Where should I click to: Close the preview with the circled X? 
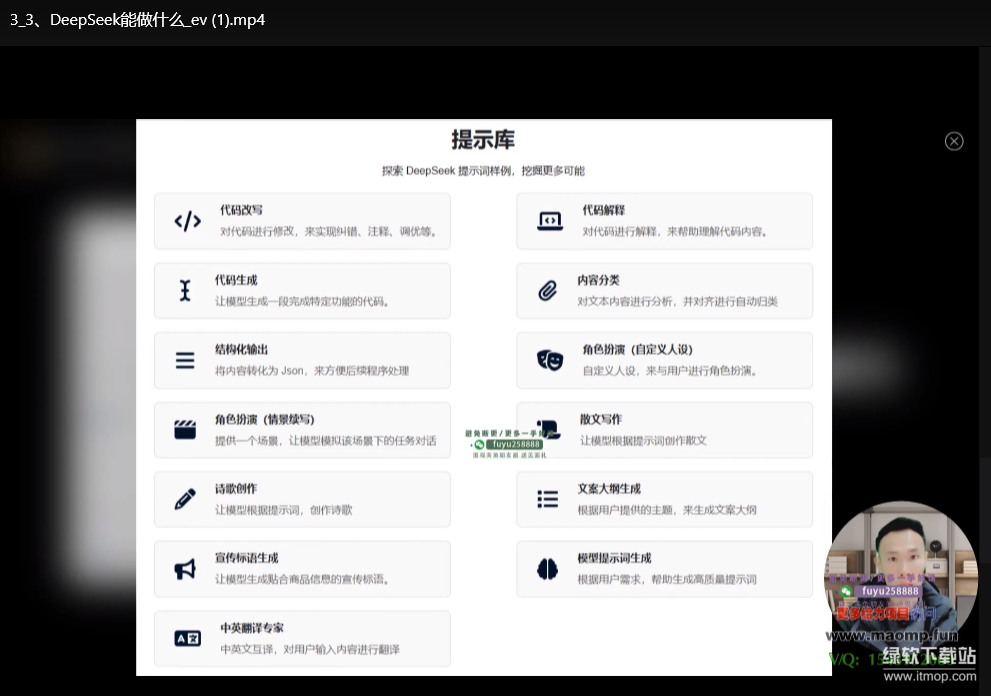[954, 141]
